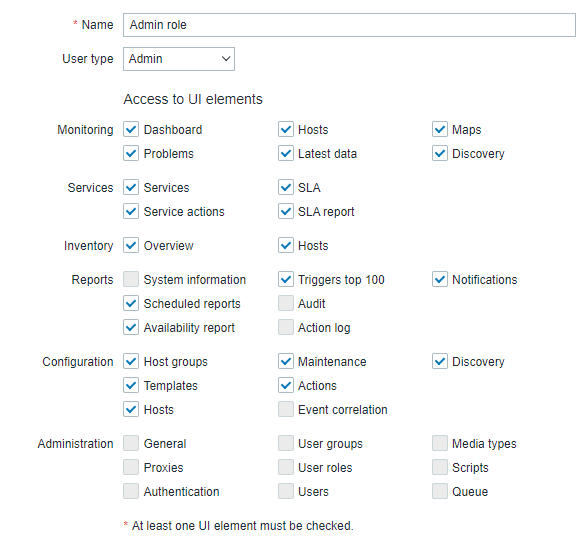The image size is (576, 538).
Task: Toggle the Configuration Actions checkbox
Action: tap(286, 385)
